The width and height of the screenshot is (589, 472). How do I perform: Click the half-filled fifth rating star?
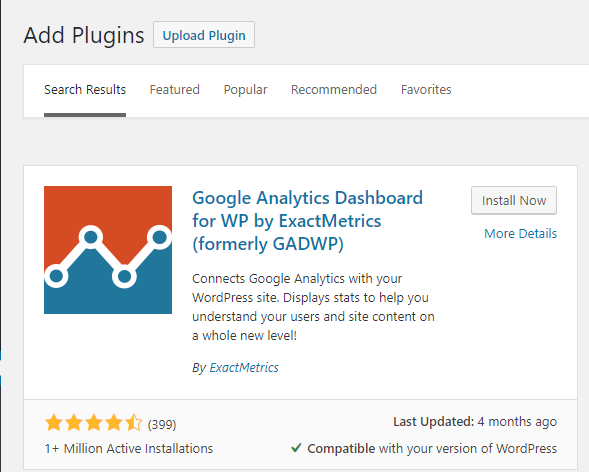(x=134, y=423)
